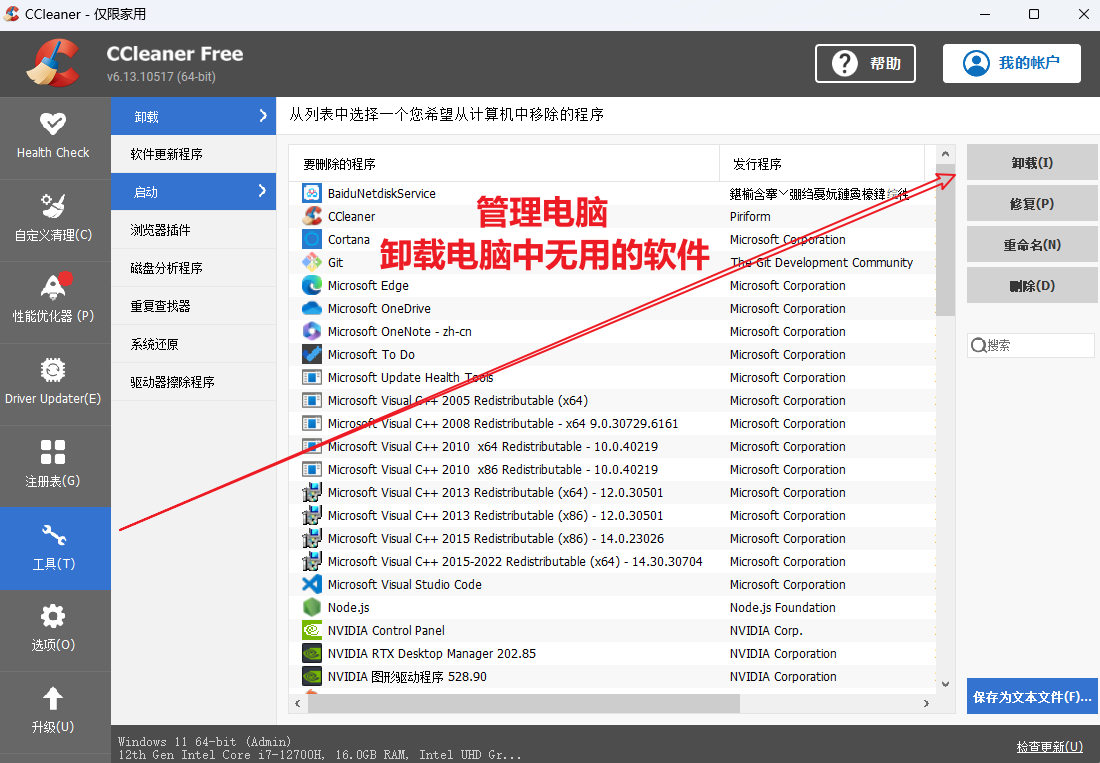The image size is (1100, 763).
Task: Open the Registry (注册表) section
Action: click(53, 466)
